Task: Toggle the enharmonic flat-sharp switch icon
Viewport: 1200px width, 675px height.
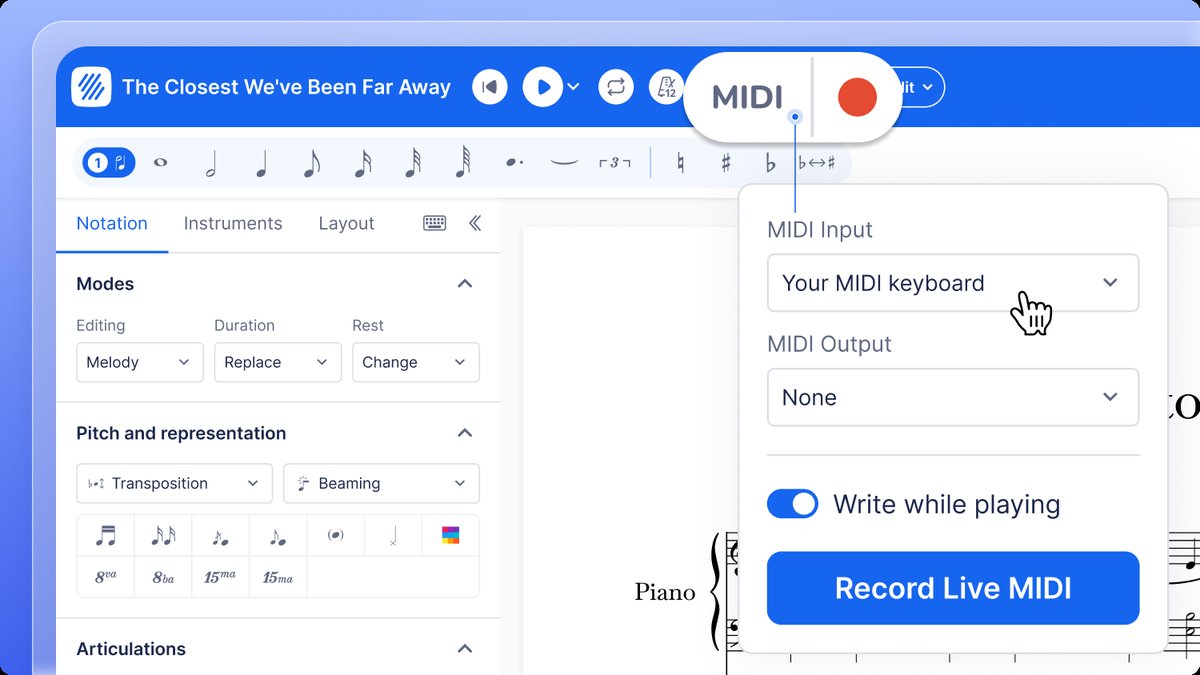Action: (817, 163)
